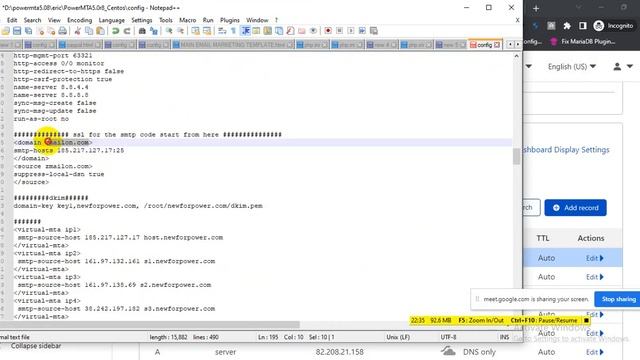Click the green Undo arrow
This screenshot has width=640, height=360.
point(116,31)
